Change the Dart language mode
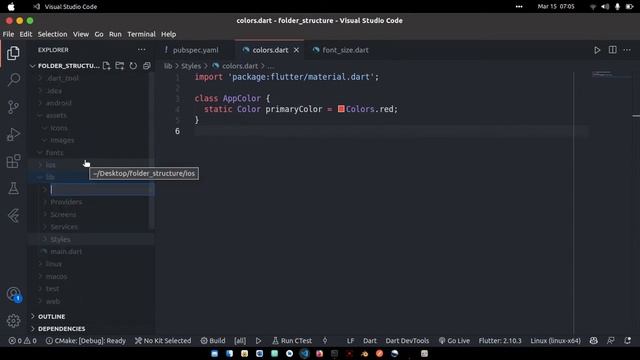The height and width of the screenshot is (360, 640). pos(370,340)
